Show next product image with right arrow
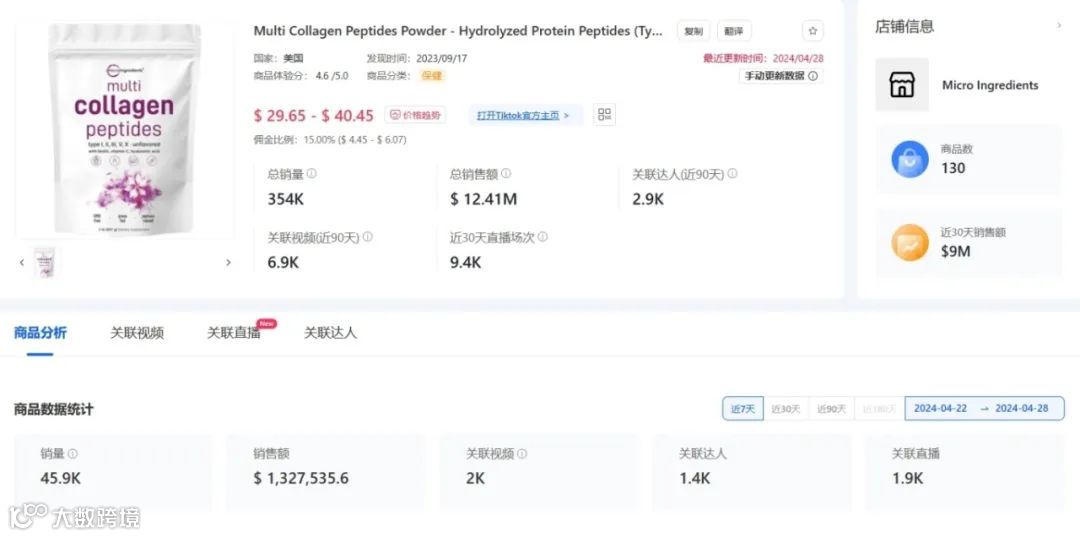 coord(228,262)
